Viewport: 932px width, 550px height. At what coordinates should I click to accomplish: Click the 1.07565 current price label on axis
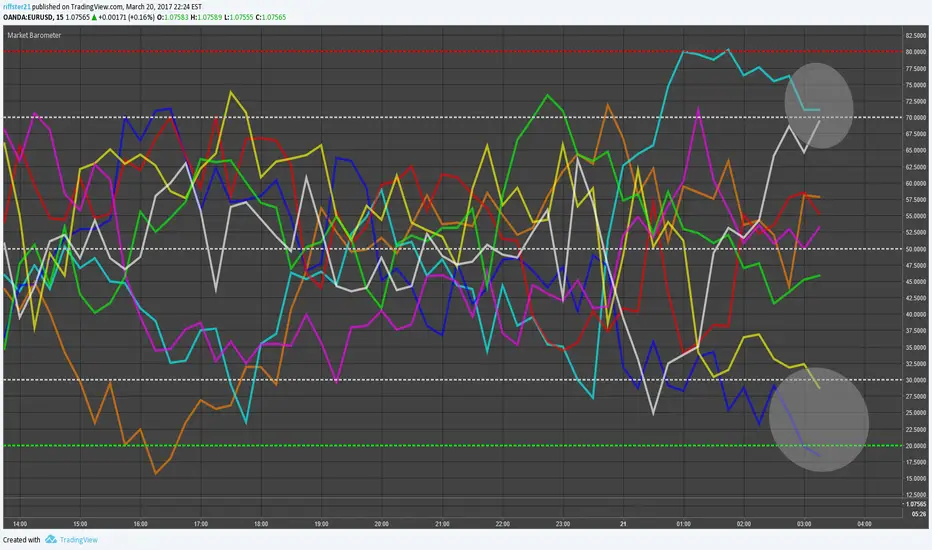tap(915, 504)
